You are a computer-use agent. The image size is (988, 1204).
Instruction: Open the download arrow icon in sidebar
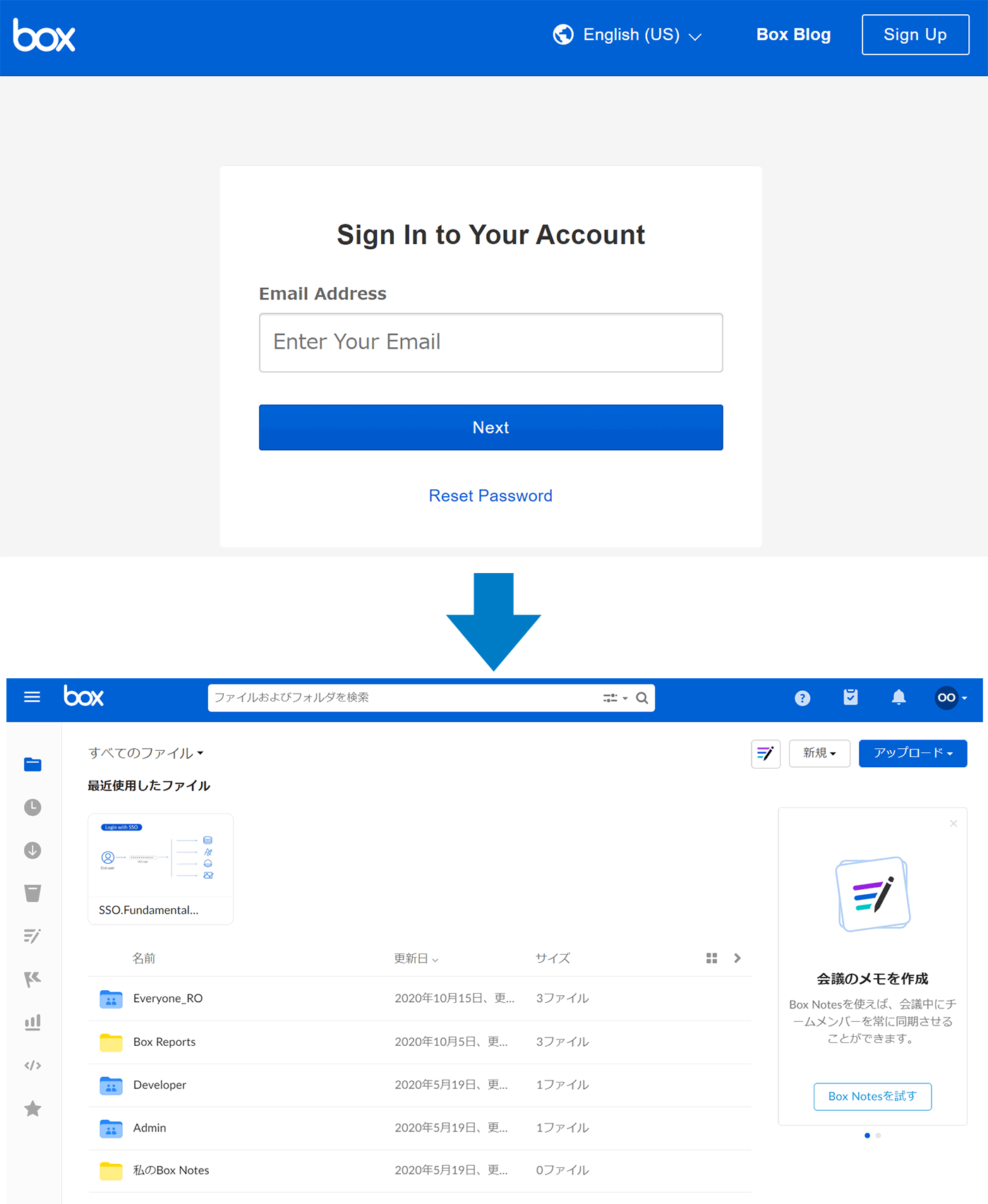(x=32, y=850)
